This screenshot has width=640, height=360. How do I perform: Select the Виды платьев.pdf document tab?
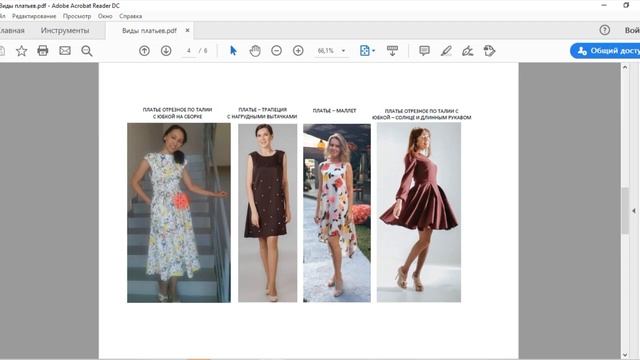click(149, 31)
